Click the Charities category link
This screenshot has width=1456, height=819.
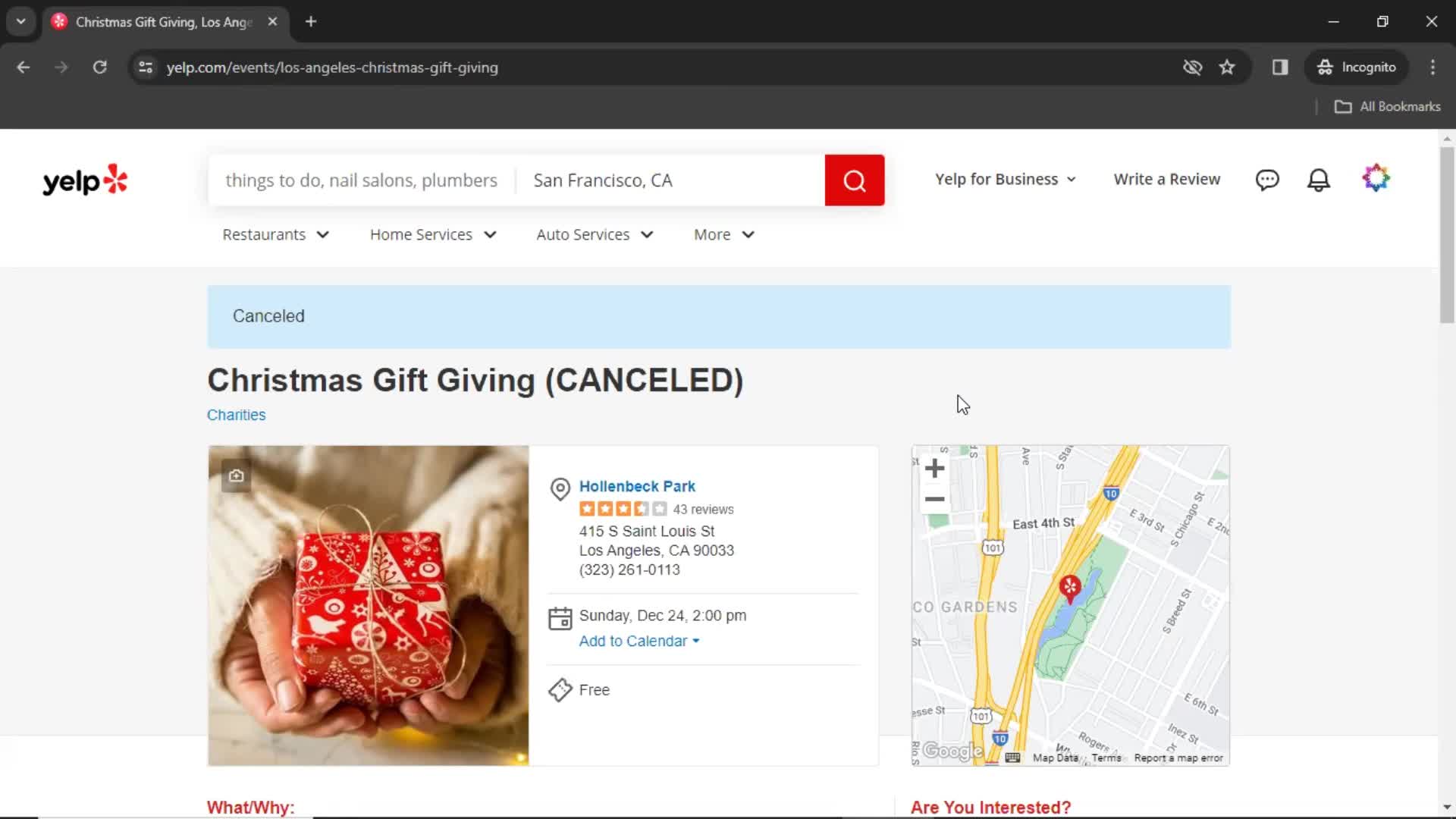(x=236, y=415)
